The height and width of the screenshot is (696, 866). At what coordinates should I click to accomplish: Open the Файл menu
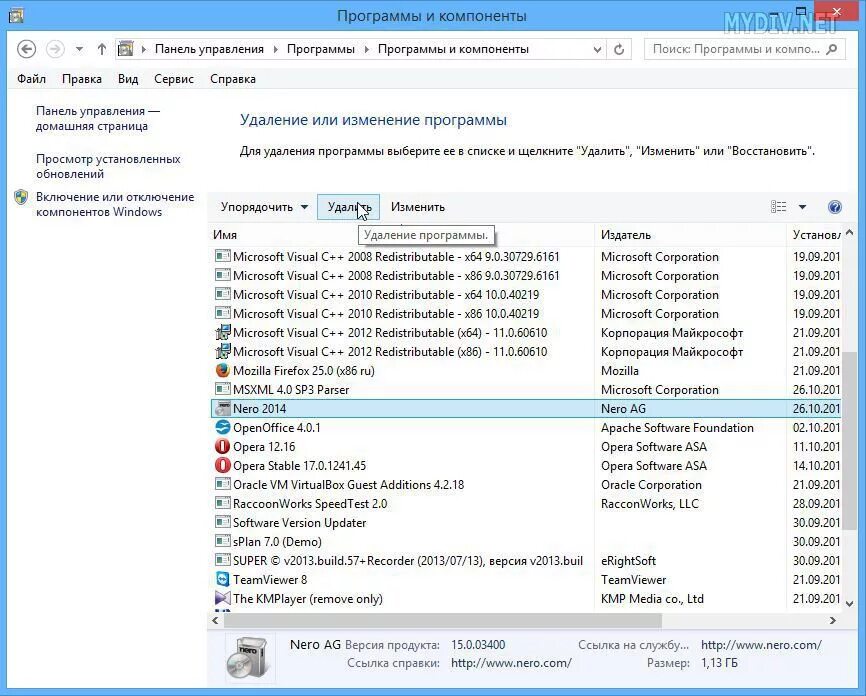coord(31,79)
